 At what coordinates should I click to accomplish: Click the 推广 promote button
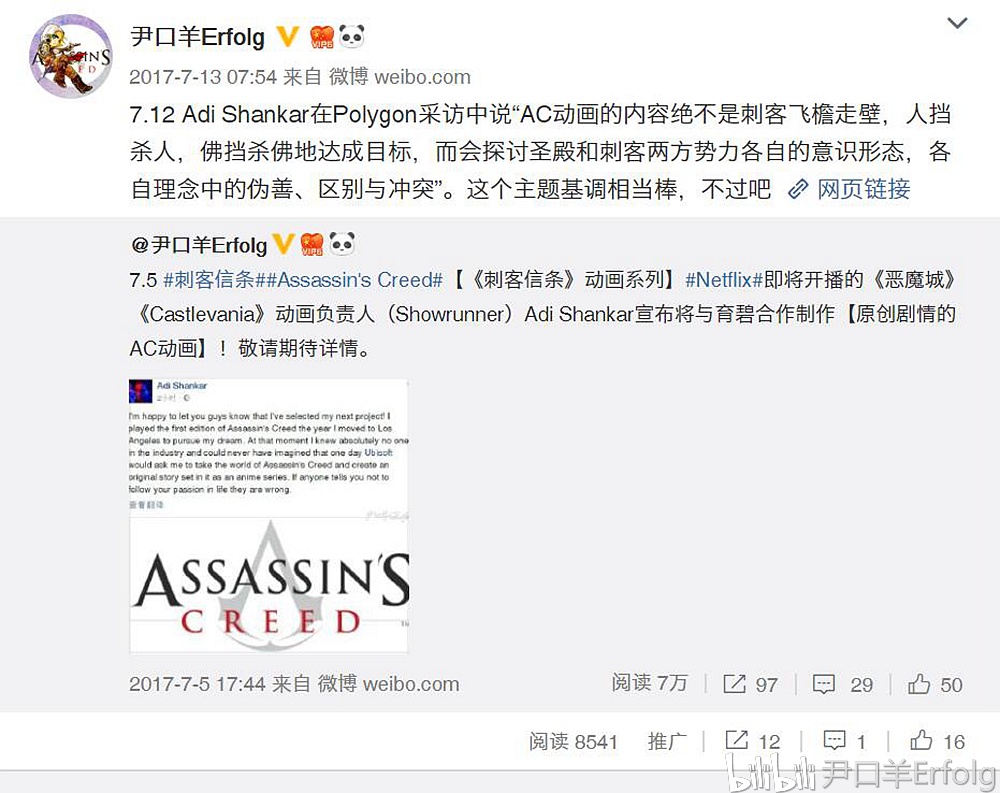tap(667, 741)
